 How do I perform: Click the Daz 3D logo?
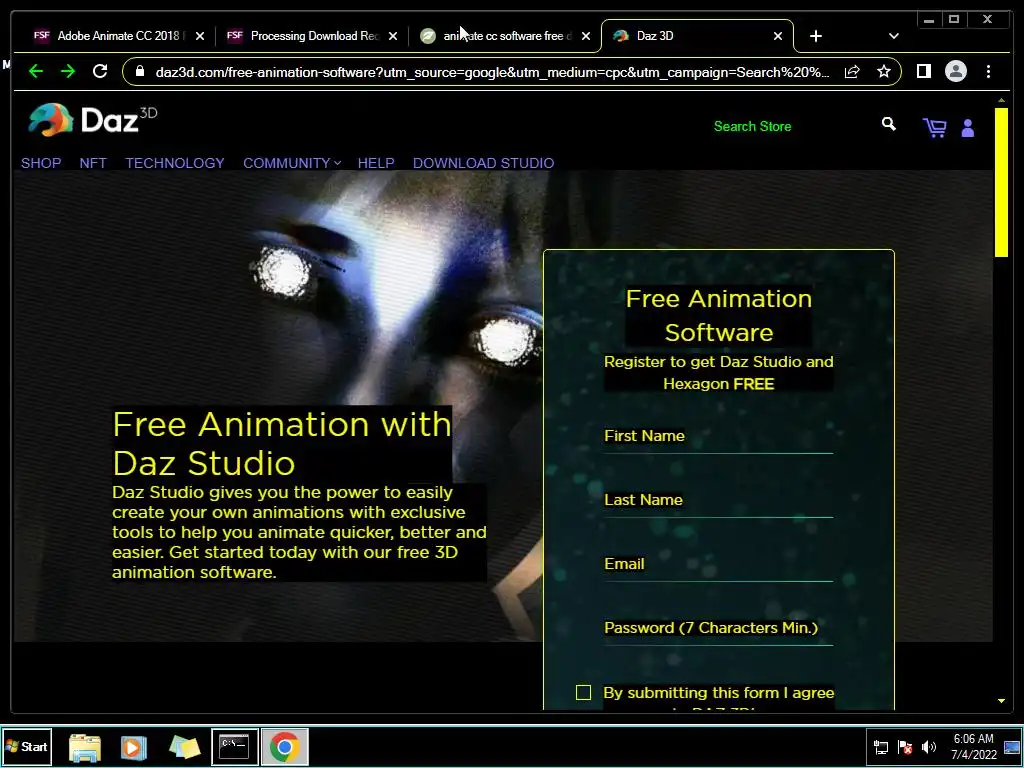[92, 120]
